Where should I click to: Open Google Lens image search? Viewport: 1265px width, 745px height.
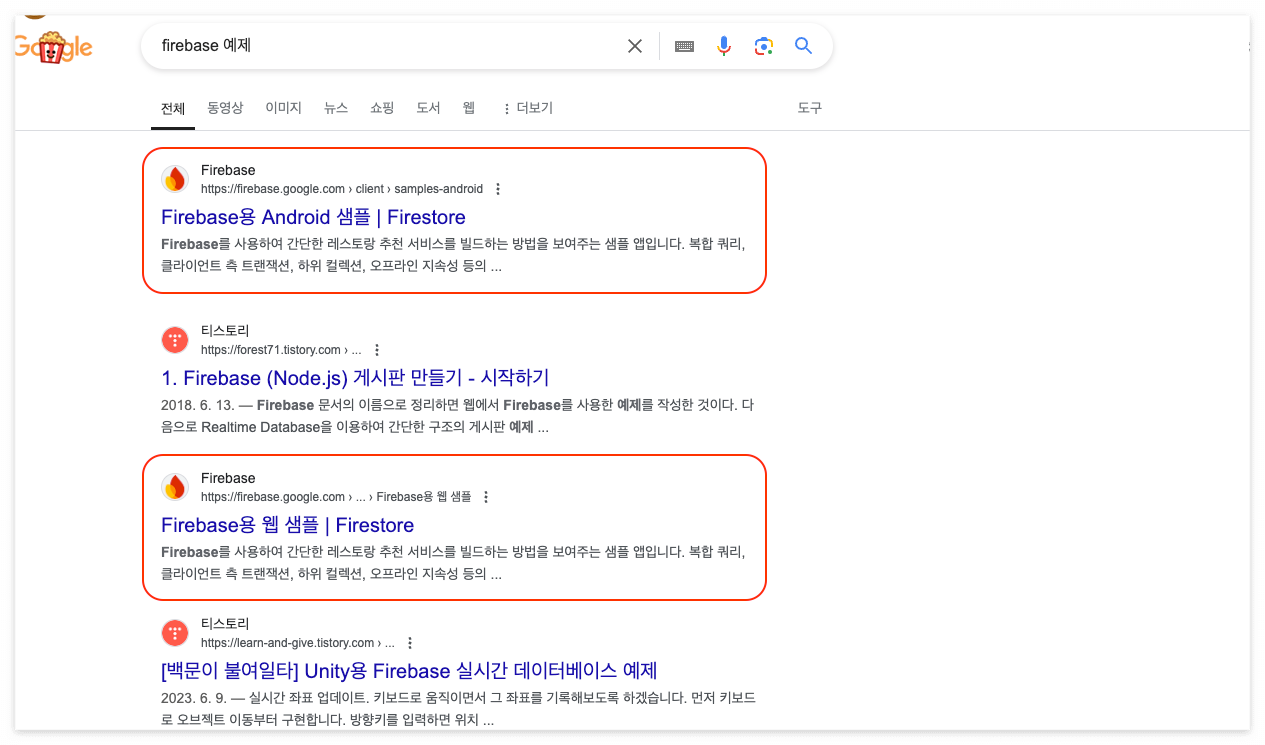tap(764, 46)
